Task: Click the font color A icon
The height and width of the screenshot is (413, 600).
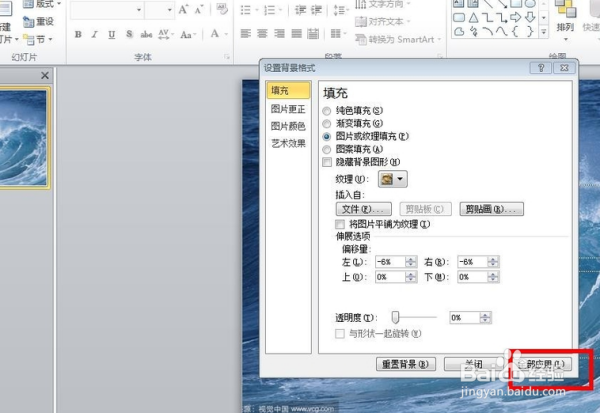Action: coord(215,34)
